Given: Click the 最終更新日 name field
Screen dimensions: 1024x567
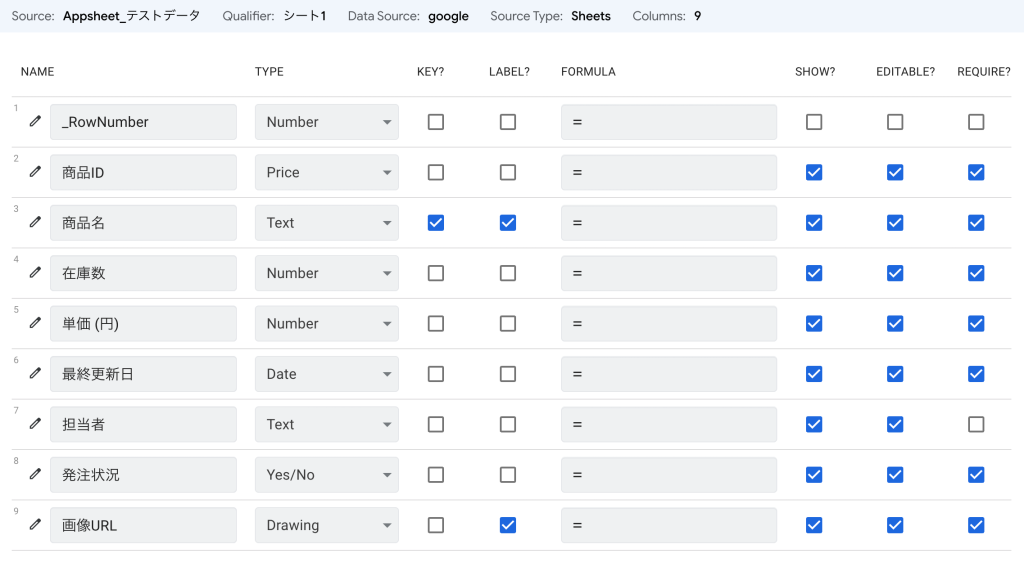Looking at the screenshot, I should pos(143,374).
